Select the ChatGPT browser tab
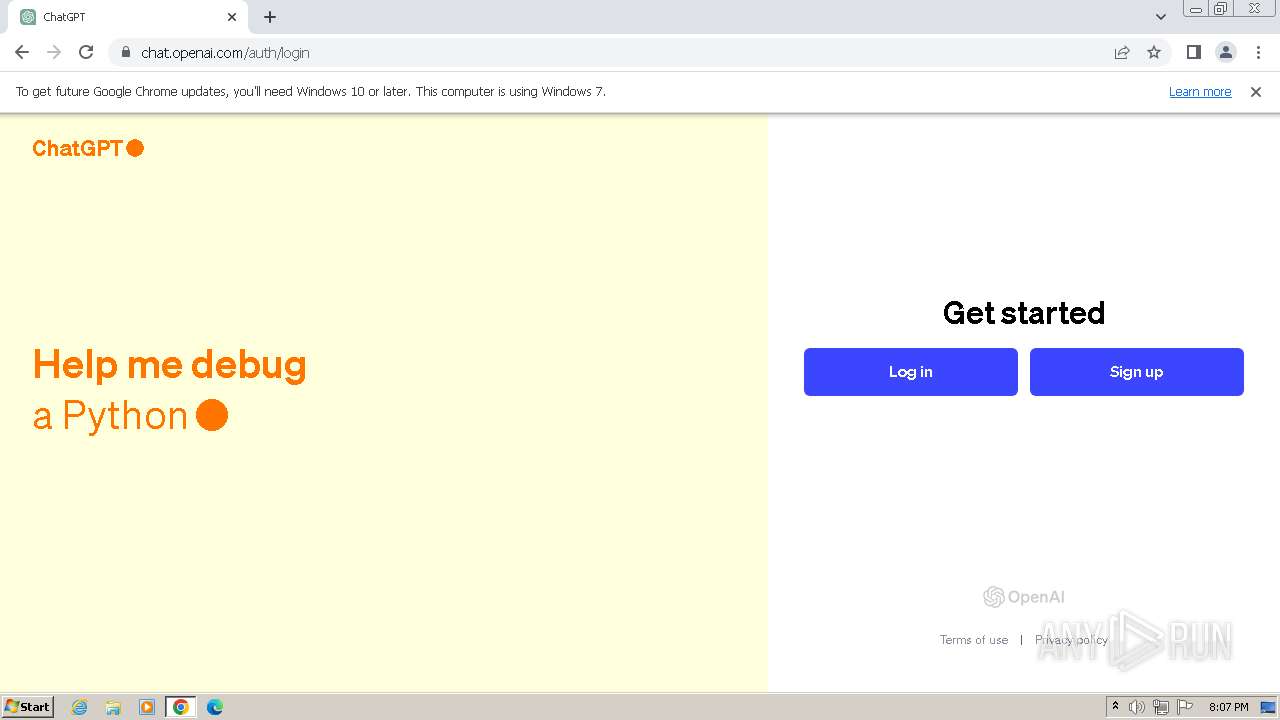 (x=128, y=17)
